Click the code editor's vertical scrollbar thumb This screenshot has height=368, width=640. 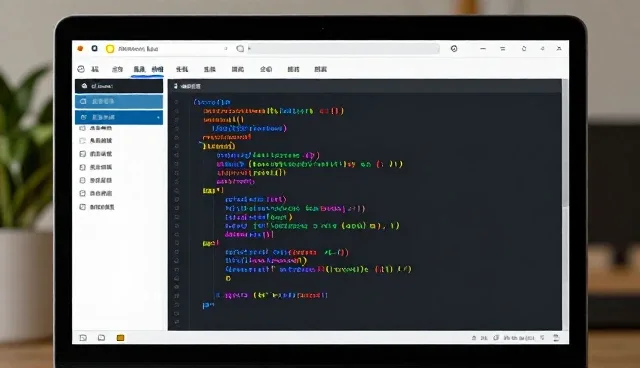tap(565, 143)
